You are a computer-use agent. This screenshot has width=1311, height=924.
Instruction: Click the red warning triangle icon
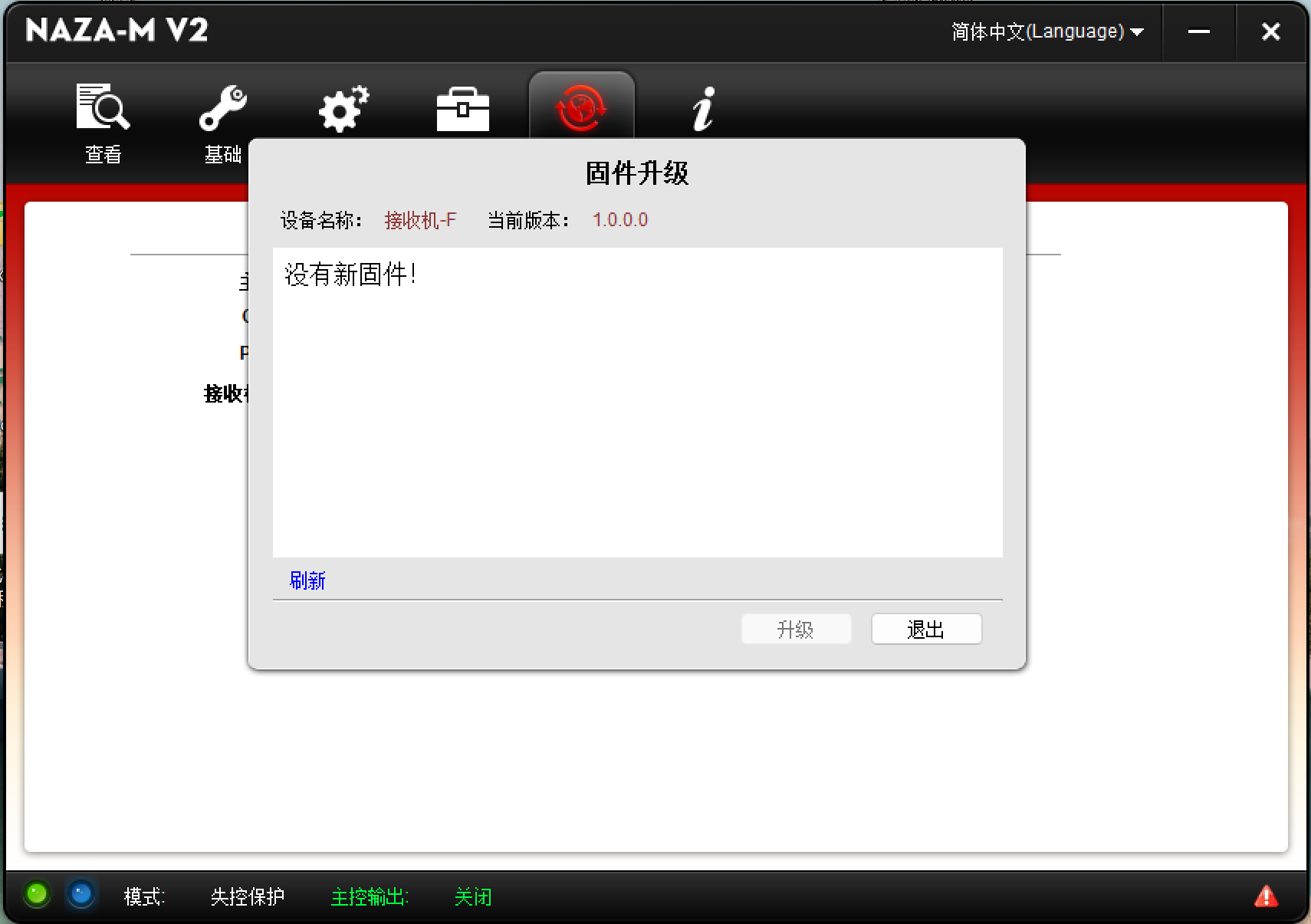coord(1267,896)
